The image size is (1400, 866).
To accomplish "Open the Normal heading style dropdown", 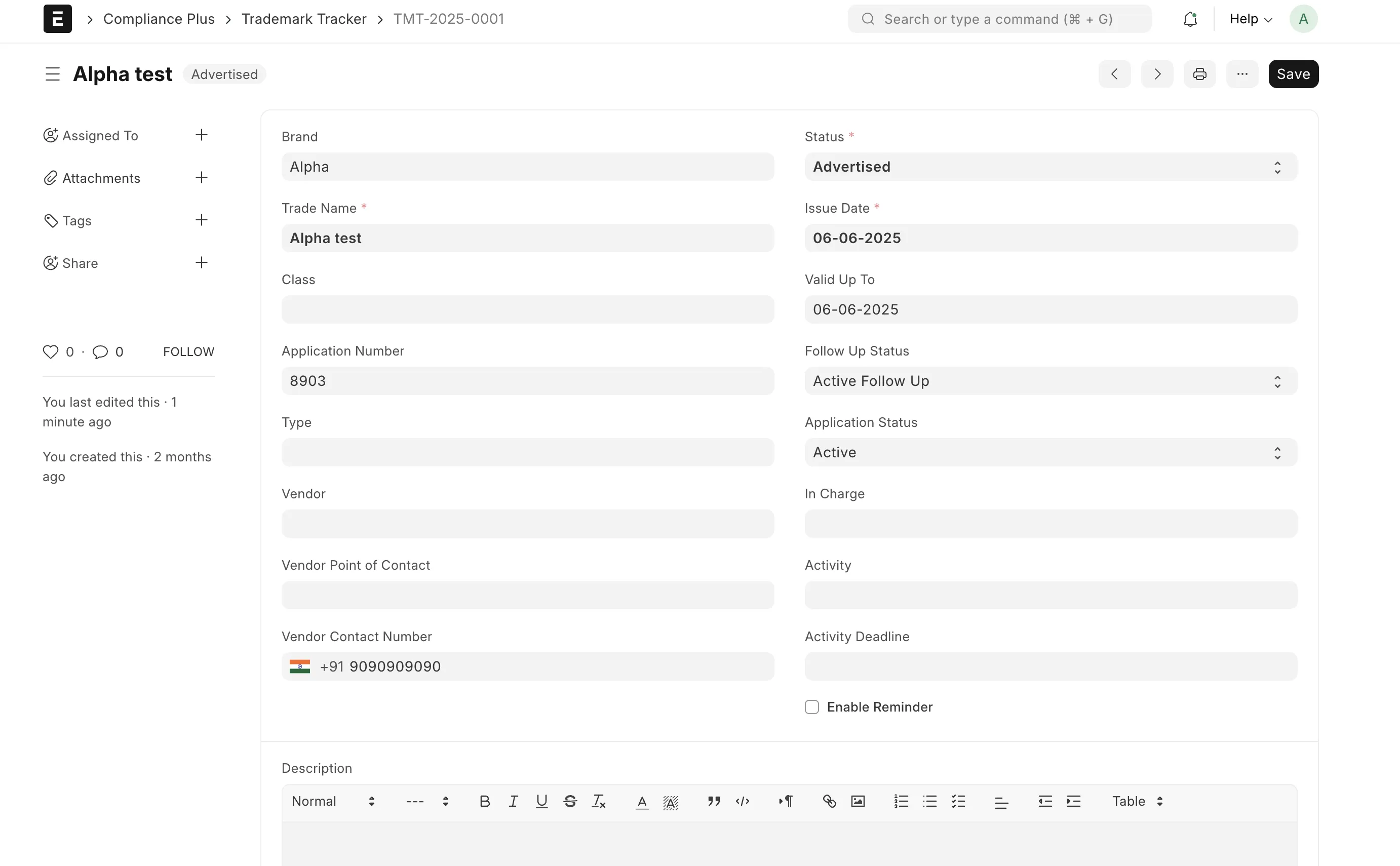I will click(333, 801).
